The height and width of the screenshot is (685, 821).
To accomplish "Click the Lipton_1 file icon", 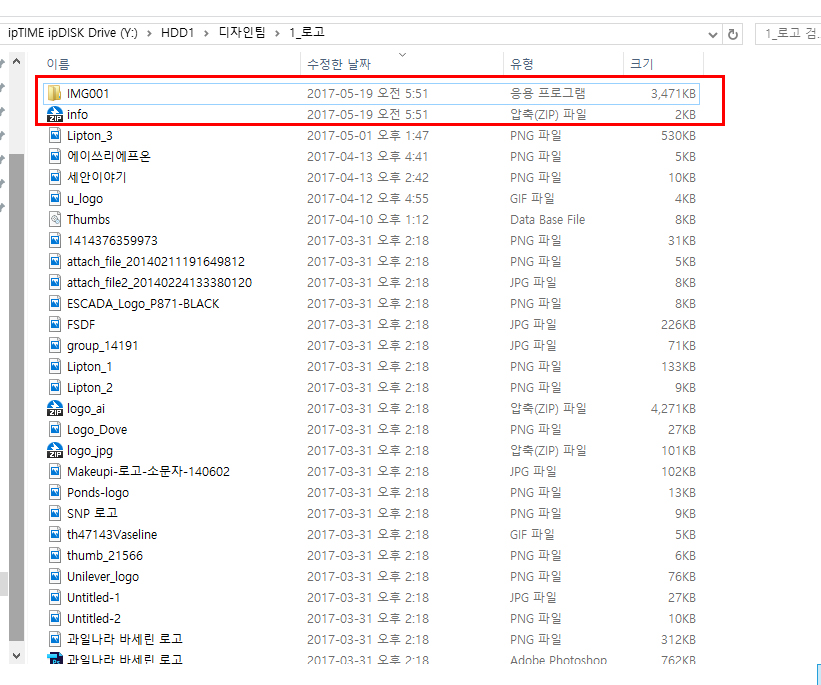I will [54, 367].
